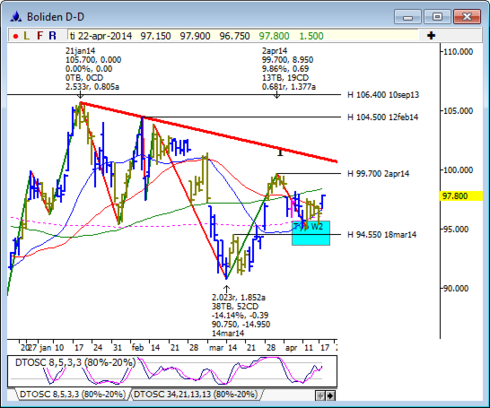Click the 110.000 price axis label
The height and width of the screenshot is (408, 490).
pyautogui.click(x=458, y=52)
